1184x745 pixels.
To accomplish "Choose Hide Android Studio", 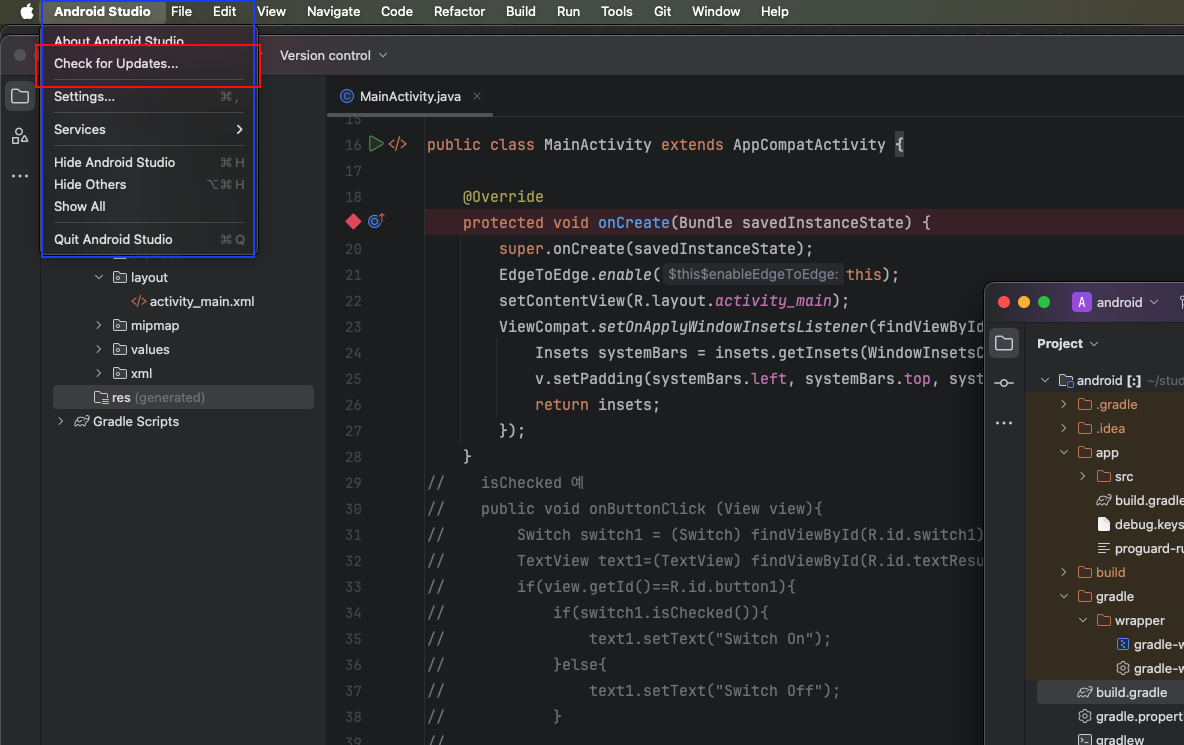I will click(149, 162).
